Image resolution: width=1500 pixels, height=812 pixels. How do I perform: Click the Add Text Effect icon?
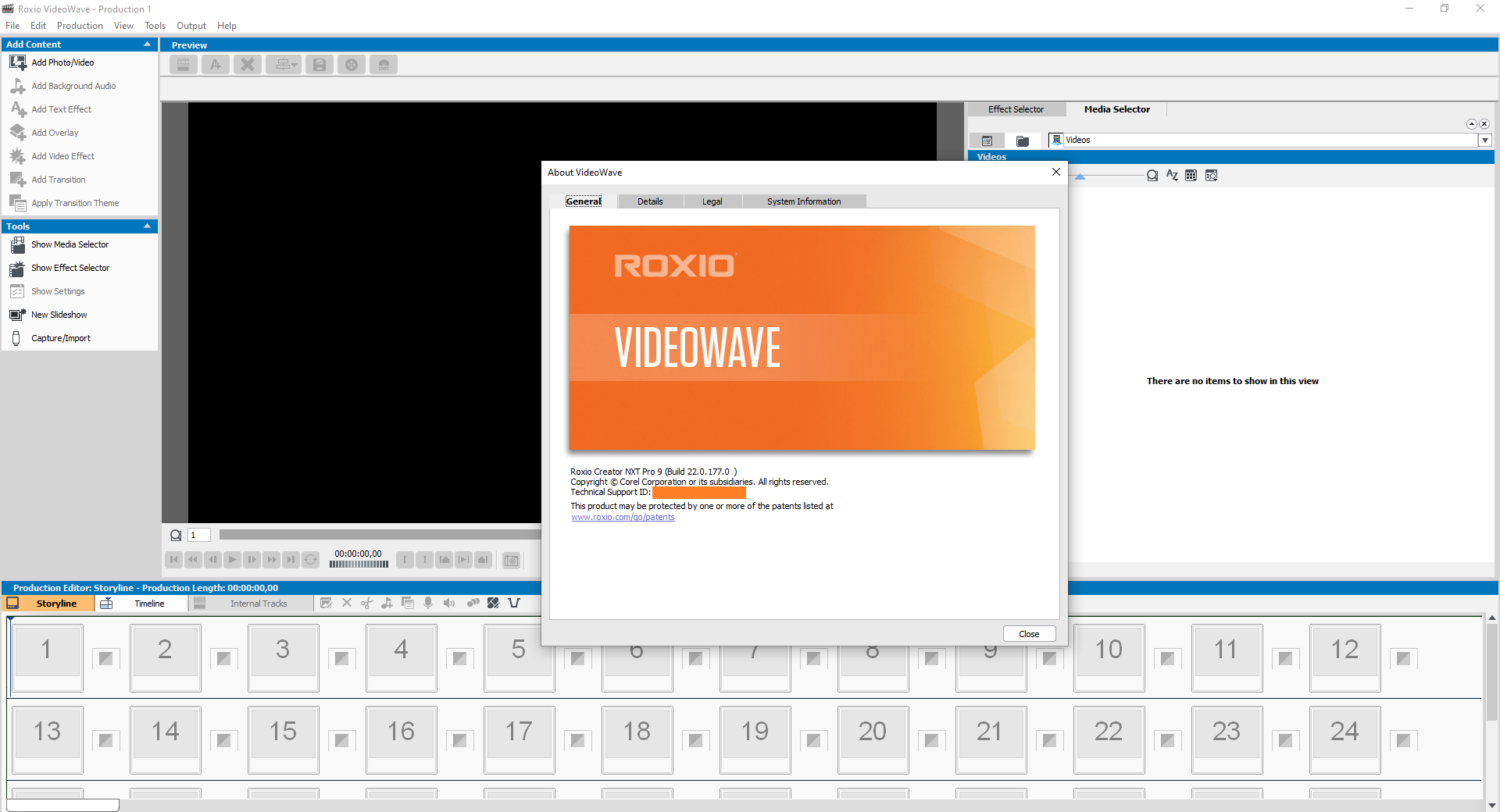(x=18, y=109)
